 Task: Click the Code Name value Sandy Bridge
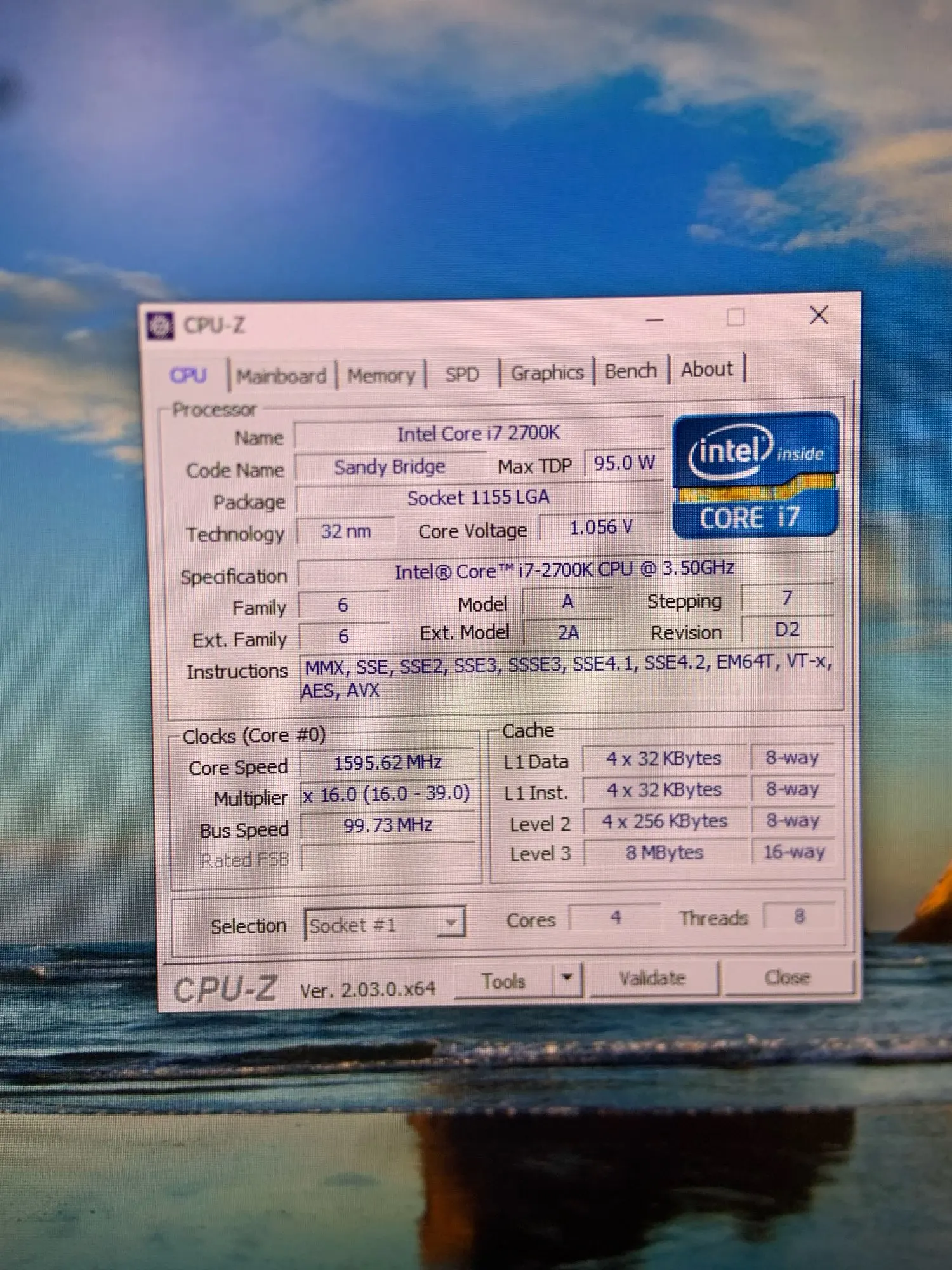coord(390,467)
